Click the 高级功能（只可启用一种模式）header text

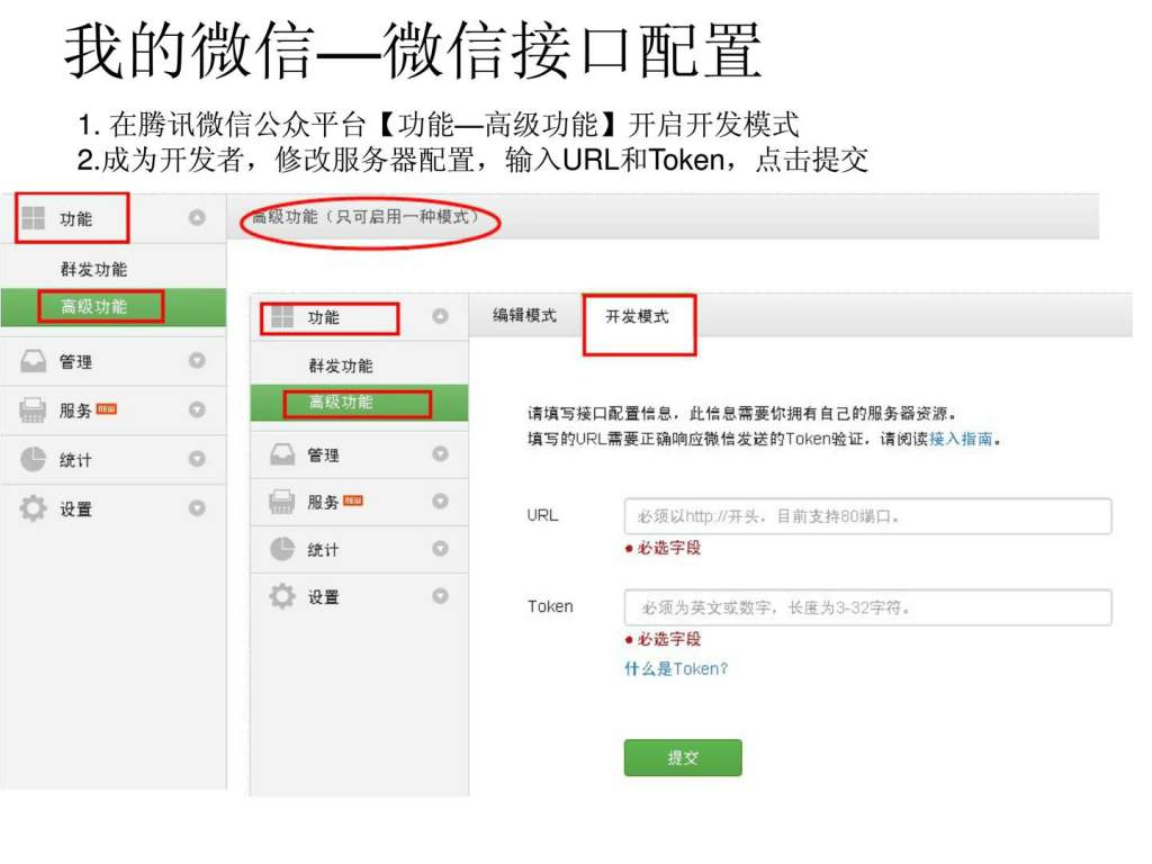(x=365, y=217)
